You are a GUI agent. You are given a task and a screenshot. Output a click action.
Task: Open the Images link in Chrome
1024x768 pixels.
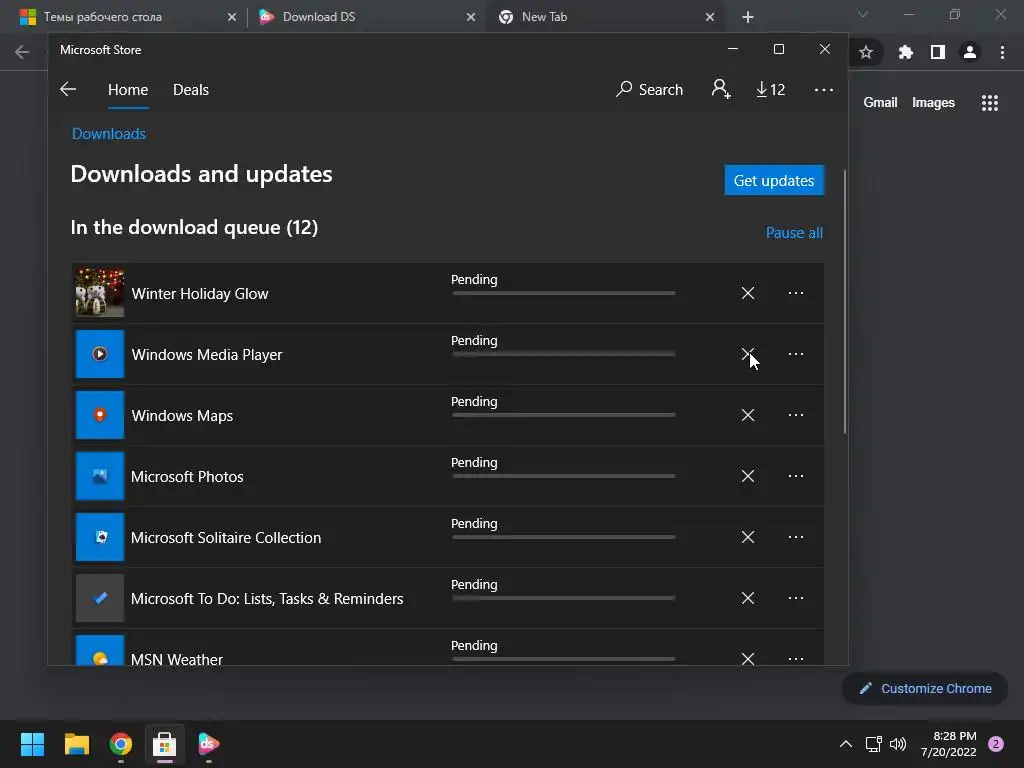[933, 103]
